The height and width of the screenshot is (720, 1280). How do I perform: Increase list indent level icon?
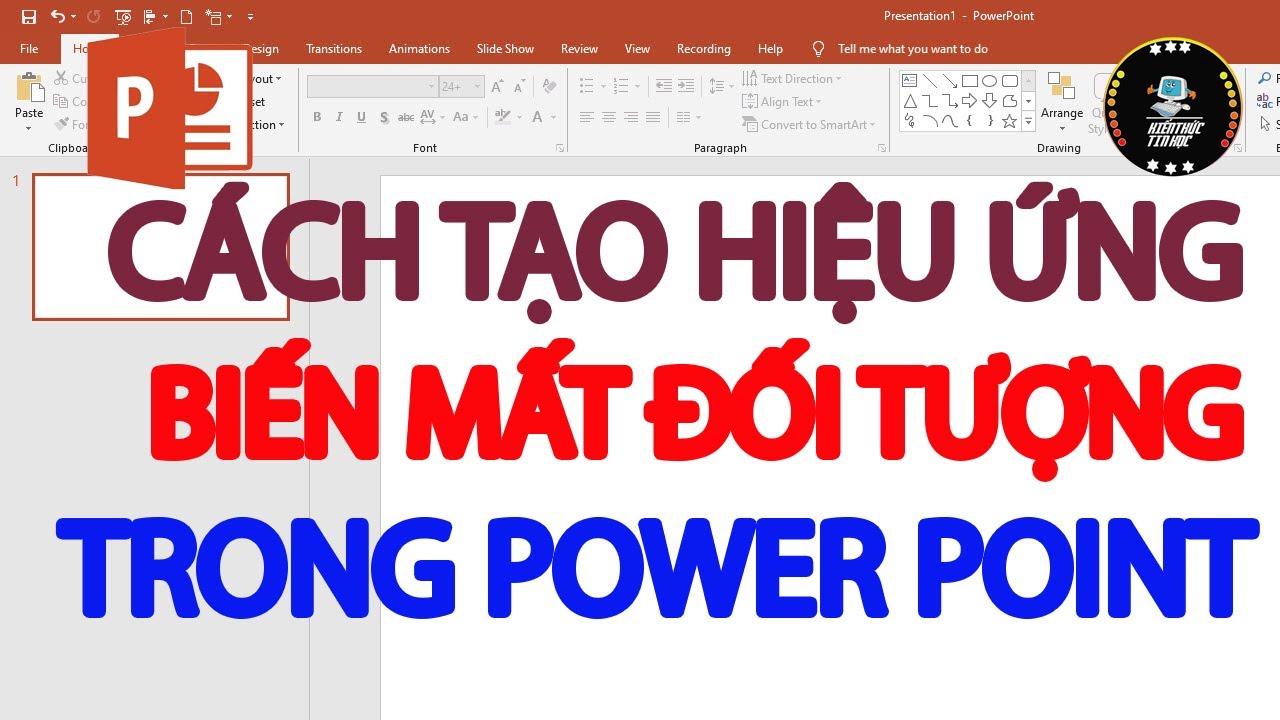tap(685, 87)
